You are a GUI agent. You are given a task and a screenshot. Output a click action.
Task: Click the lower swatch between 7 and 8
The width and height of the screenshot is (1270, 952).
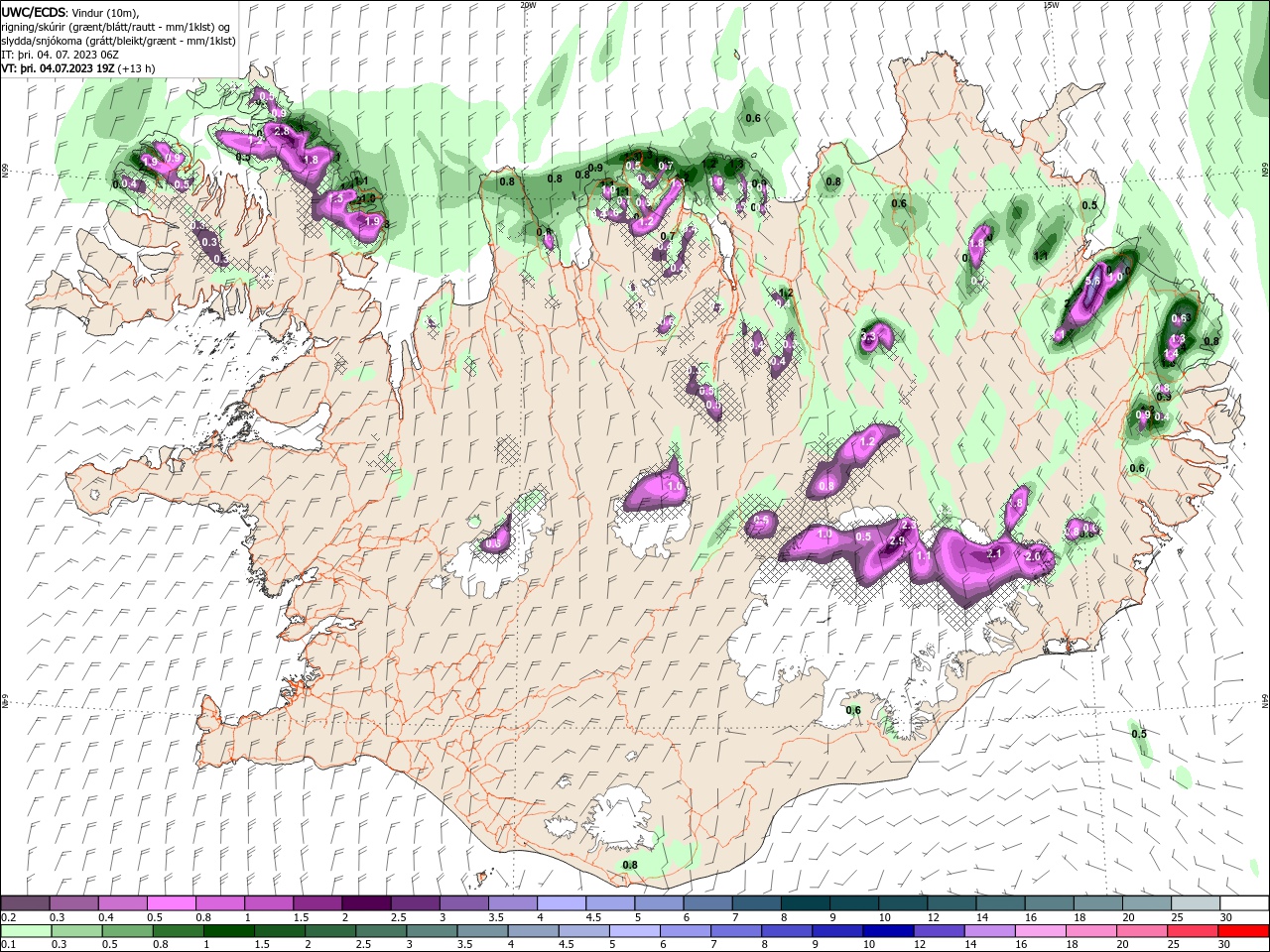(737, 931)
